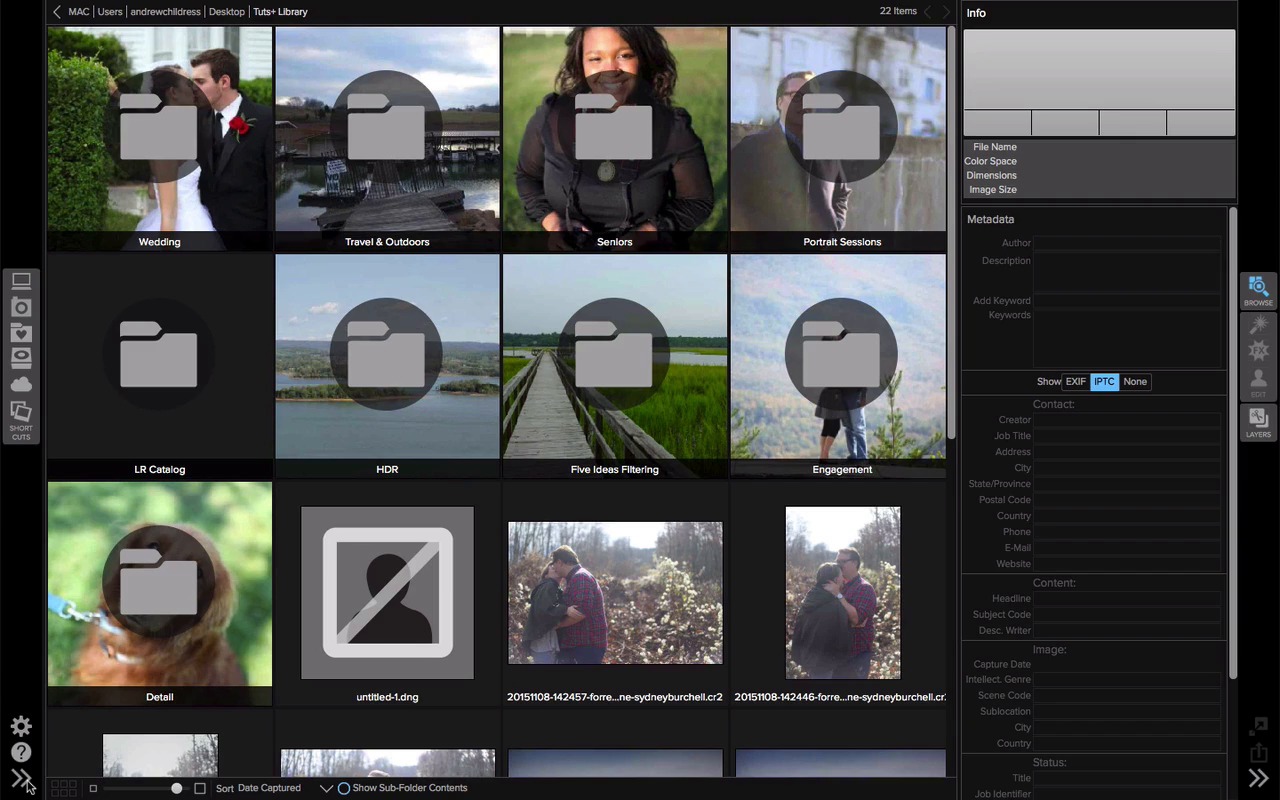Click the Job Title field
This screenshot has width=1280, height=800.
pyautogui.click(x=1127, y=436)
